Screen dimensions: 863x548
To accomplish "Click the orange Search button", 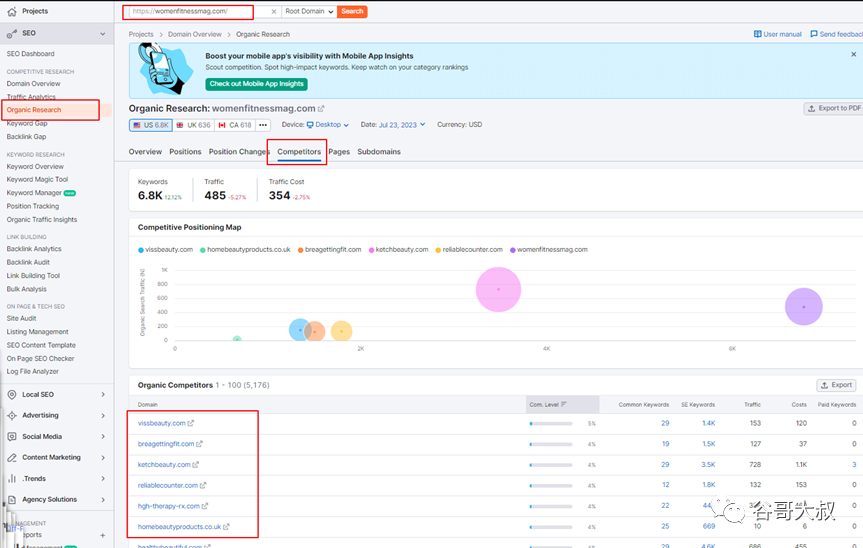I will (352, 12).
